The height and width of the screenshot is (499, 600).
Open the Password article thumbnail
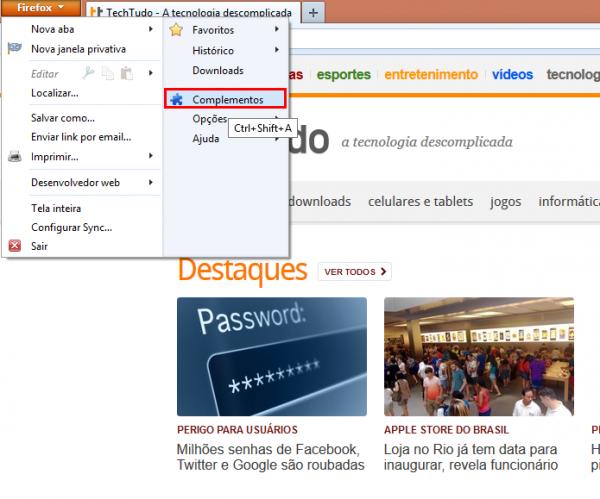(272, 357)
